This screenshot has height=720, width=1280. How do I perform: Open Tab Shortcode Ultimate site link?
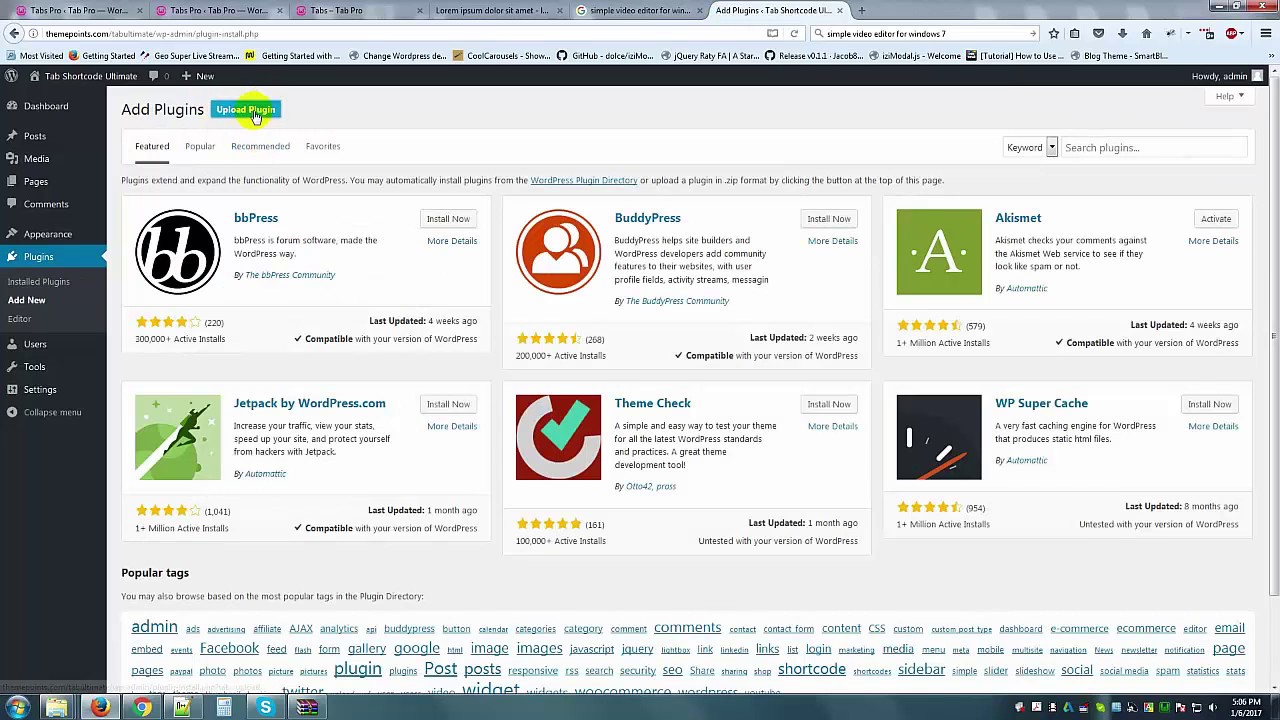(84, 76)
